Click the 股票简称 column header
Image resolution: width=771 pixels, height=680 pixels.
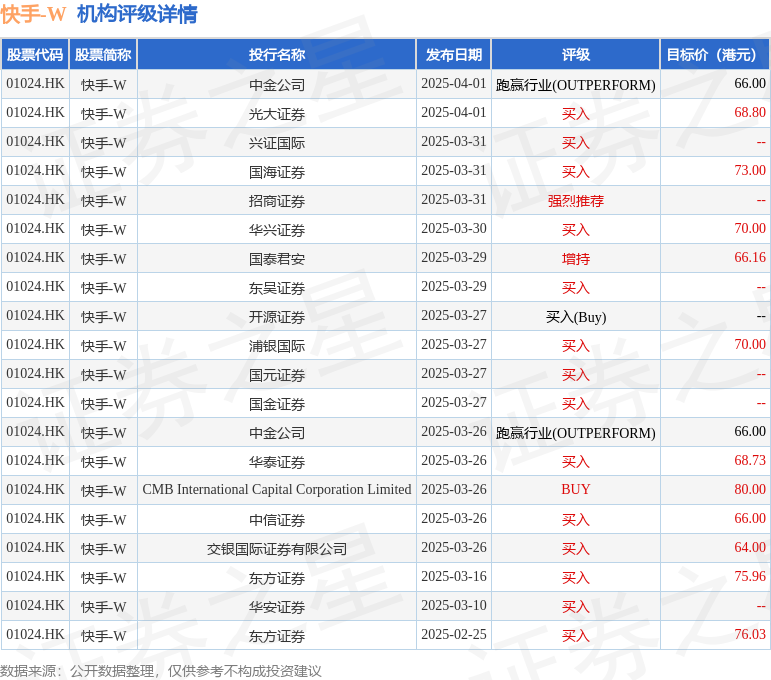tap(103, 55)
